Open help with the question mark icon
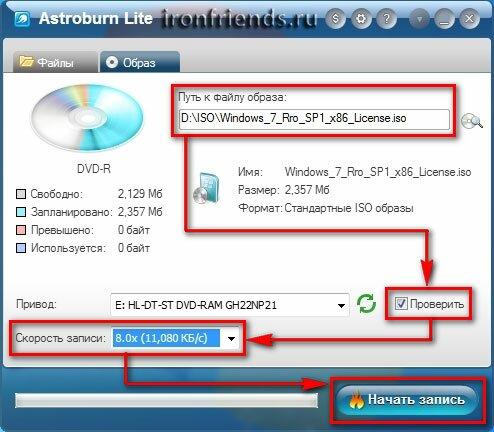Viewport: 494px width, 432px height. point(386,18)
